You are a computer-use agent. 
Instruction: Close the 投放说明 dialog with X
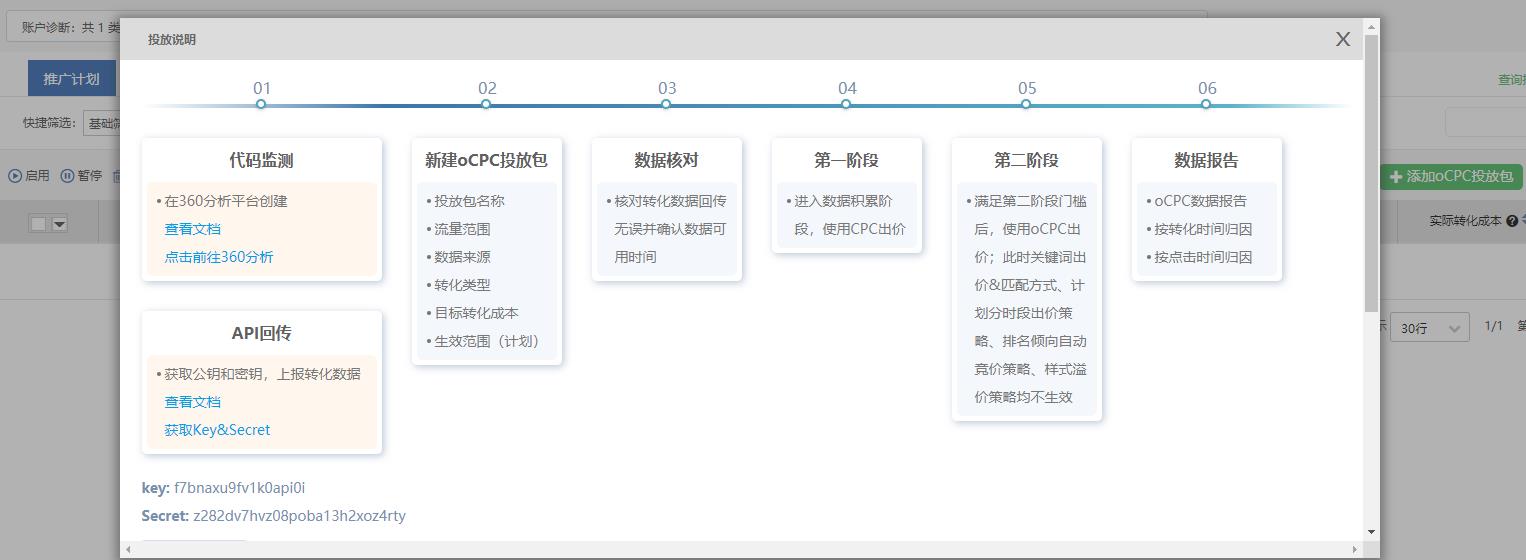click(x=1342, y=39)
